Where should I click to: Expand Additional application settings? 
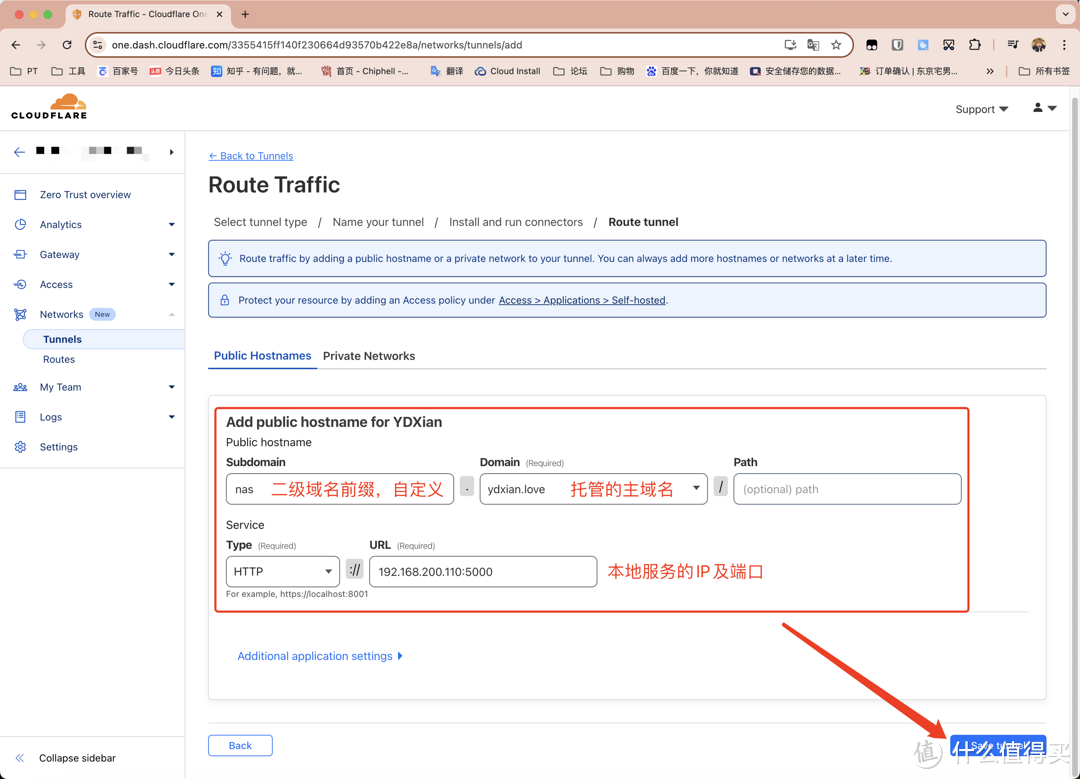(320, 656)
